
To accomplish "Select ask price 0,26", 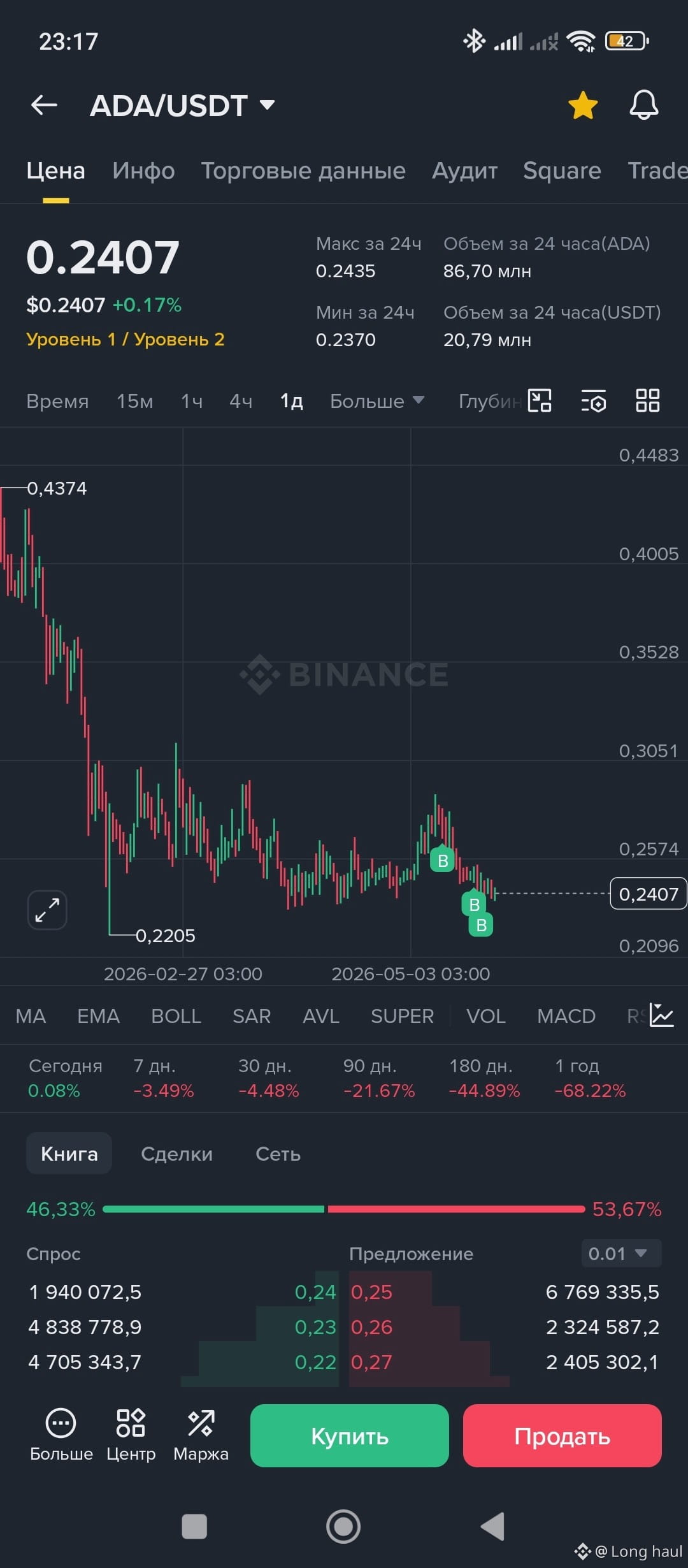I will (371, 1327).
